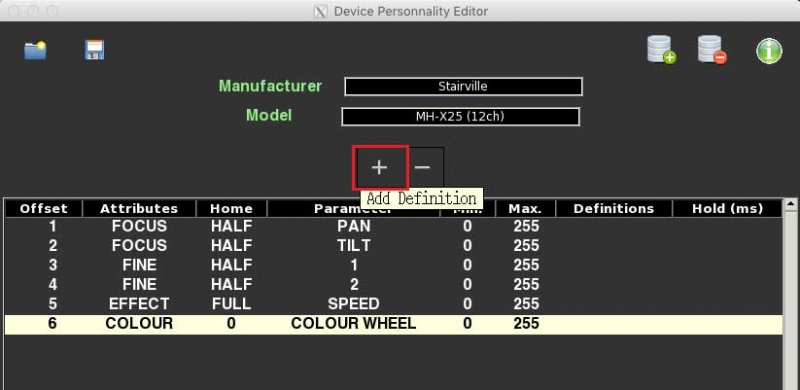Image resolution: width=800 pixels, height=390 pixels.
Task: Remove channel with database minus icon
Action: (x=712, y=50)
